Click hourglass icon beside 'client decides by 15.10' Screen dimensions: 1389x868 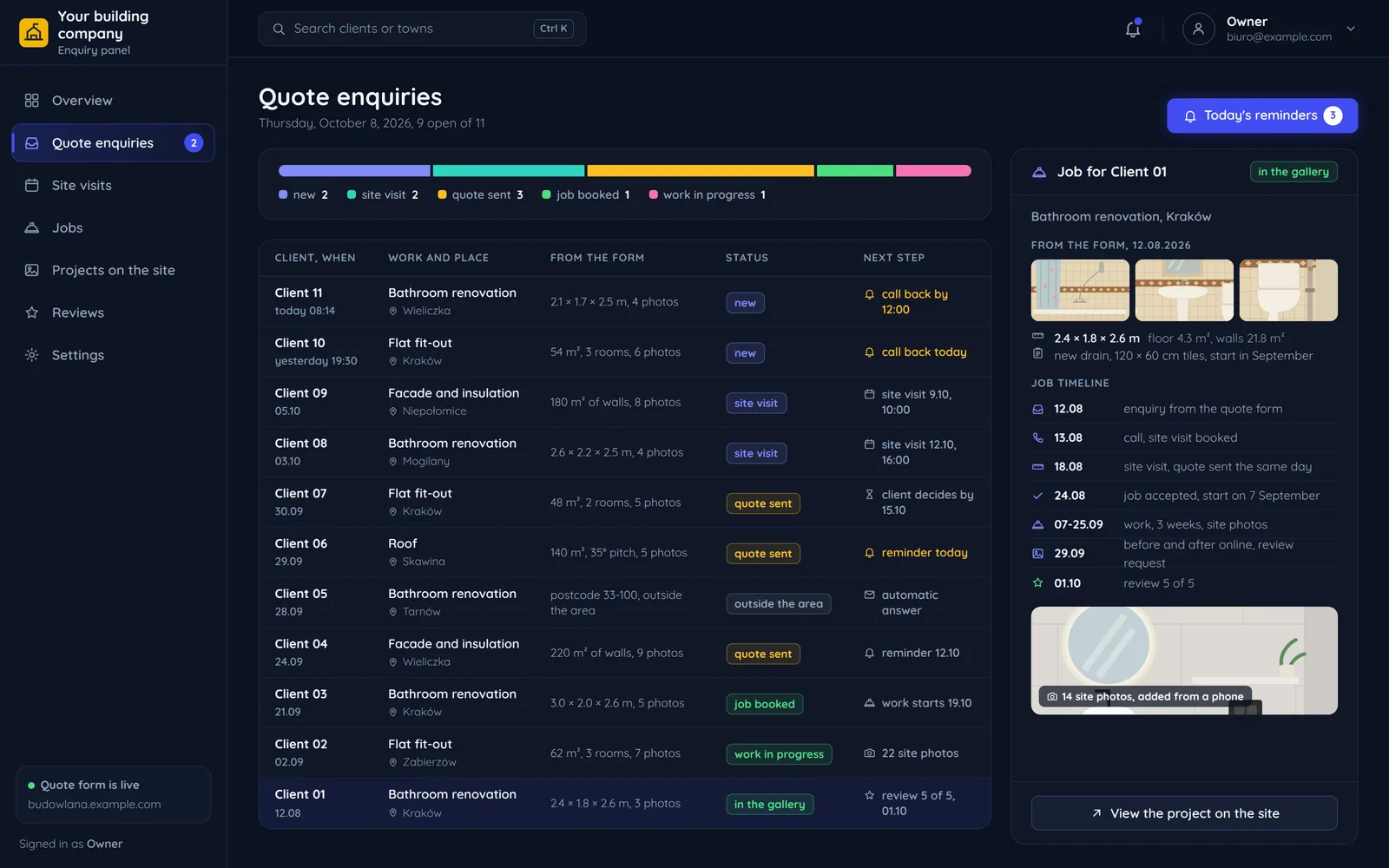[x=869, y=495]
